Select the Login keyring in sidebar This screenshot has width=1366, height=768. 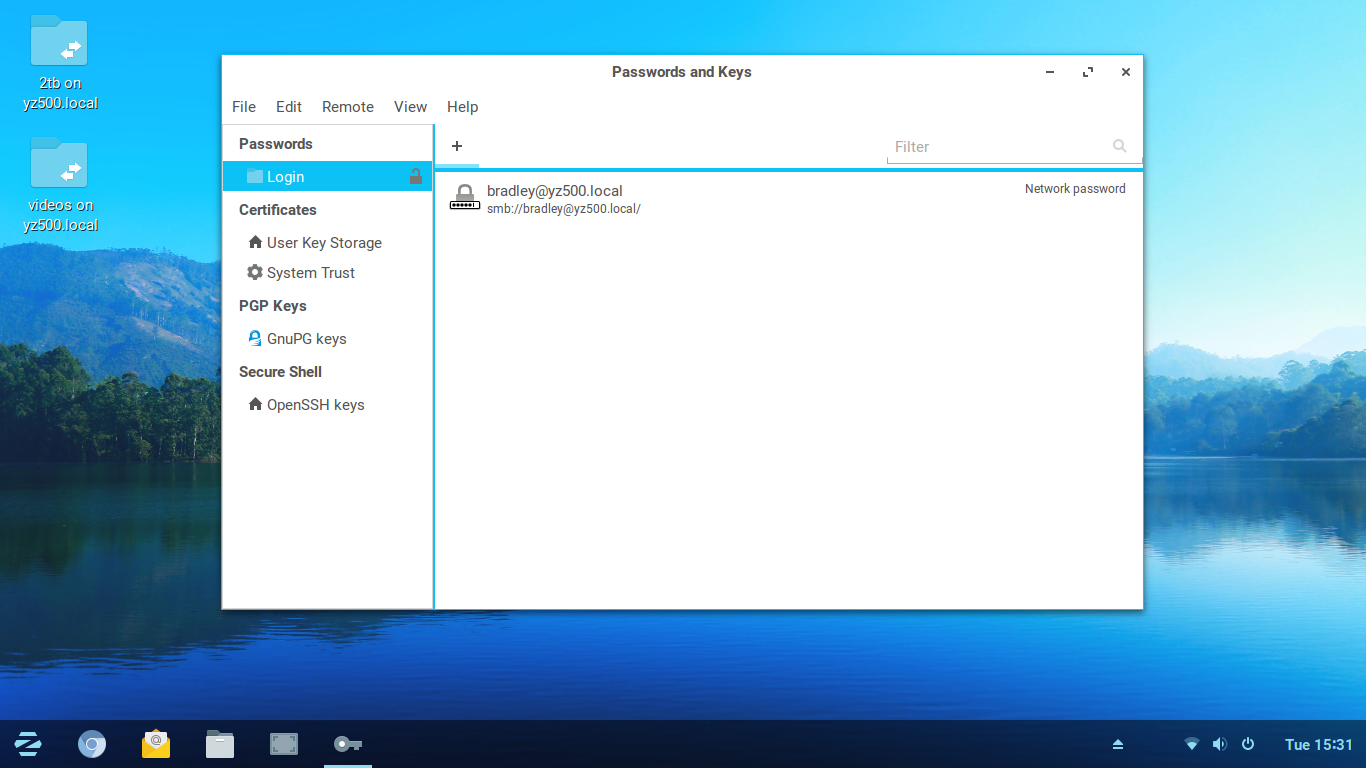pyautogui.click(x=285, y=177)
